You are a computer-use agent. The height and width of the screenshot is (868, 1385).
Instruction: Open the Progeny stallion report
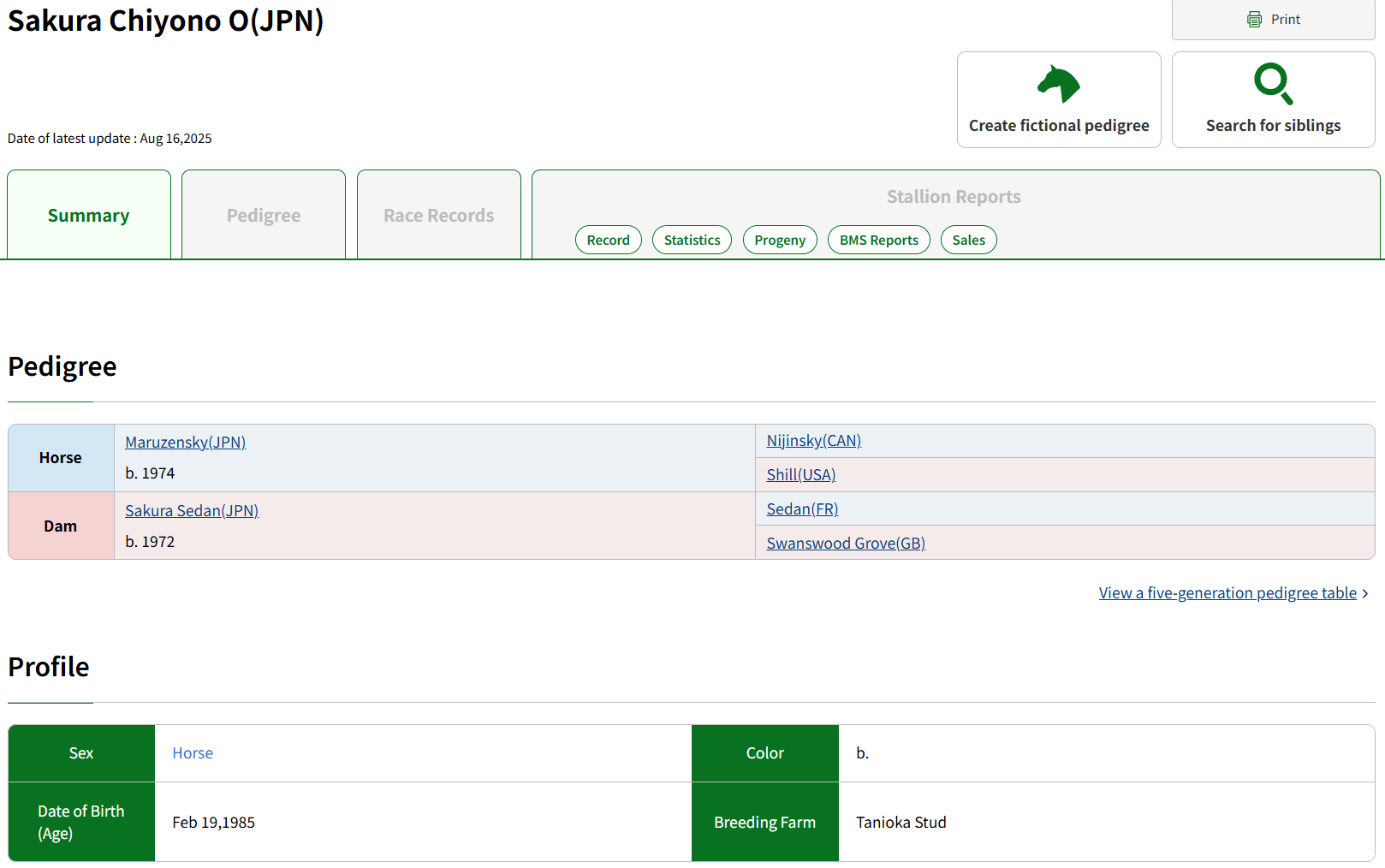pyautogui.click(x=780, y=240)
